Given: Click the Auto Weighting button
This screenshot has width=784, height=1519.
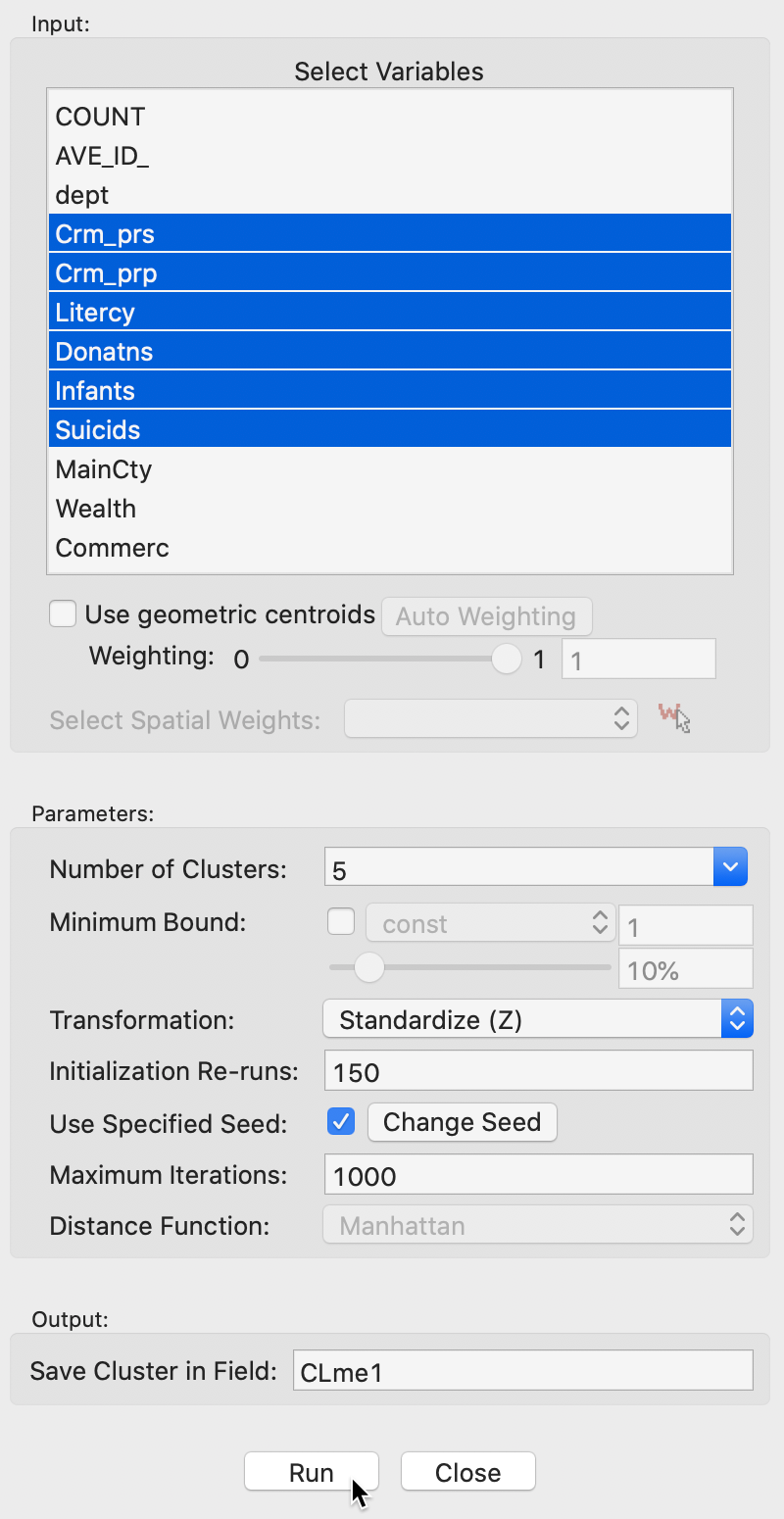Looking at the screenshot, I should click(485, 616).
